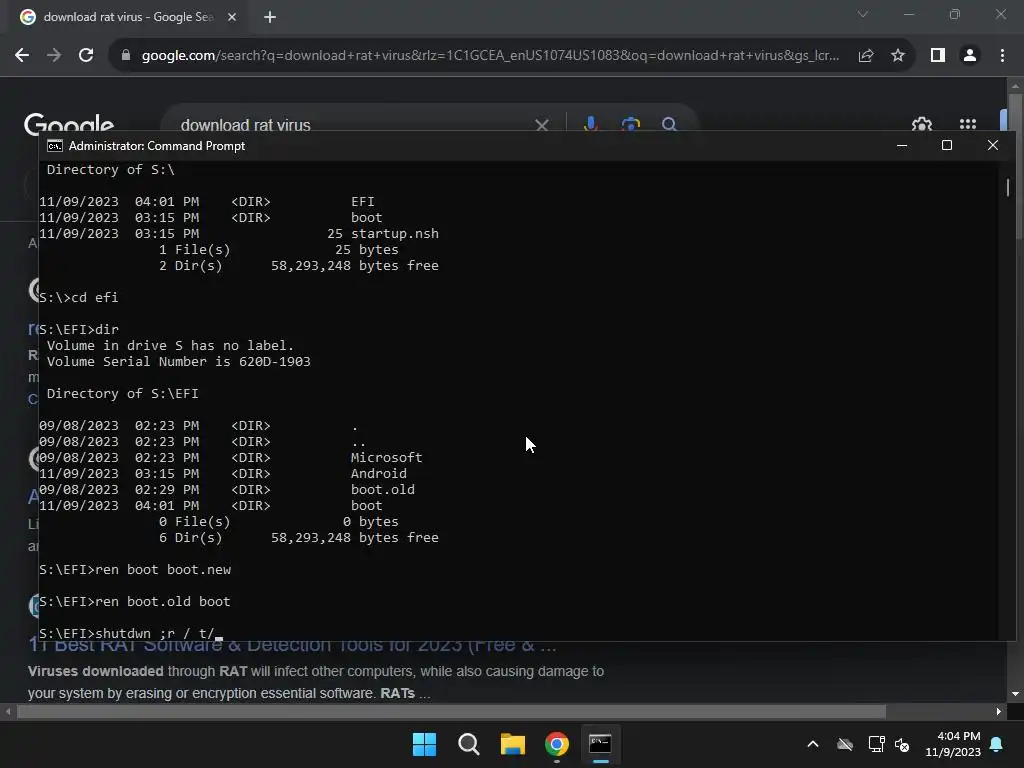1024x768 pixels.
Task: Open clock and date flyout
Action: [953, 744]
